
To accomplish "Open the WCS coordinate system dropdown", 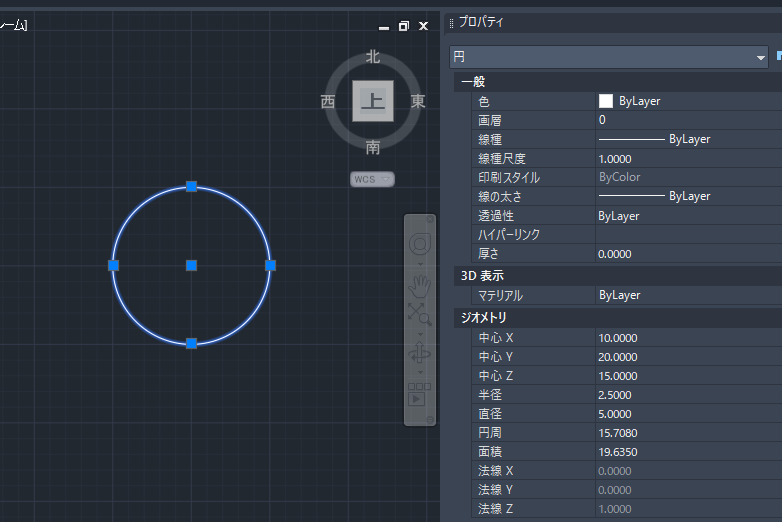I will tap(372, 179).
